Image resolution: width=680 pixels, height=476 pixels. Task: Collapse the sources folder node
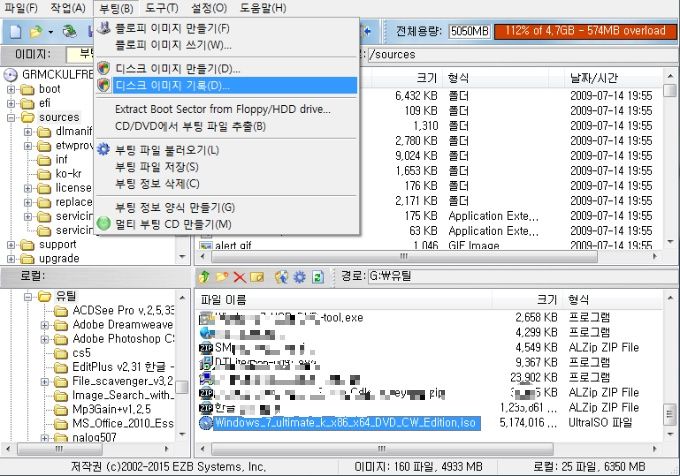(x=11, y=117)
